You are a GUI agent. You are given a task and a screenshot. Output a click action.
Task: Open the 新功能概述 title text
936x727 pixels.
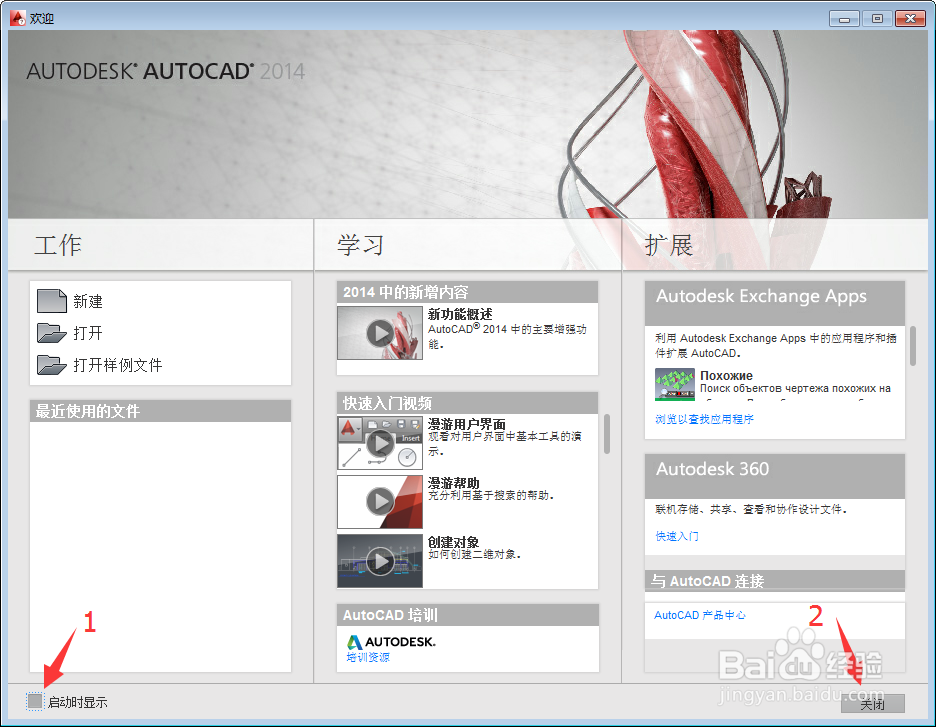(460, 314)
